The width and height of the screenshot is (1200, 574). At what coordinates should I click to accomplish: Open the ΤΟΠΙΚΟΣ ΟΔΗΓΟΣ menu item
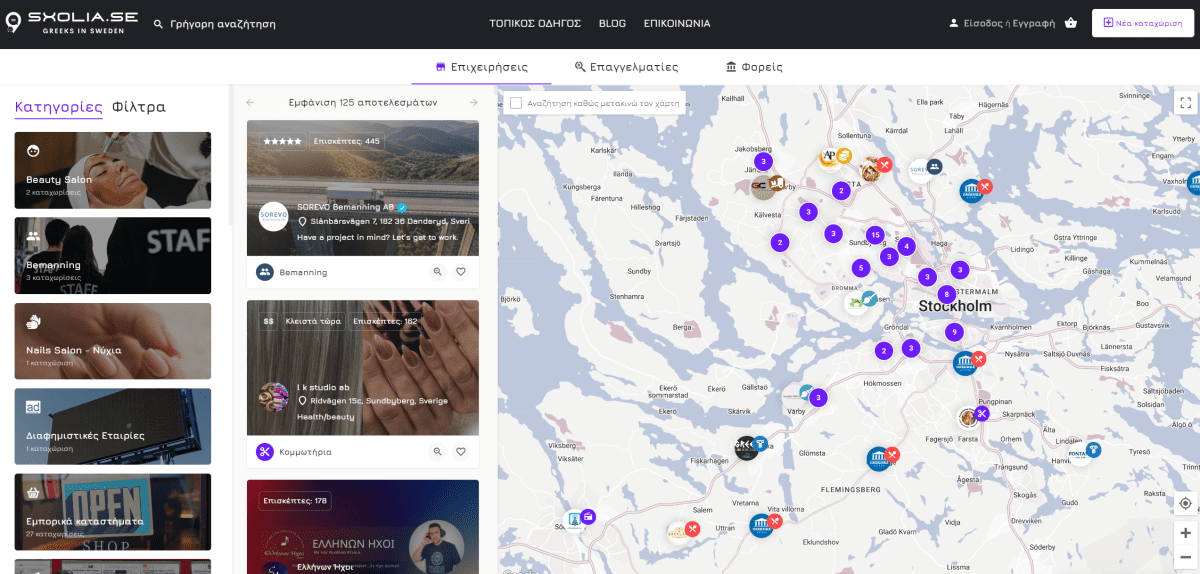click(533, 23)
